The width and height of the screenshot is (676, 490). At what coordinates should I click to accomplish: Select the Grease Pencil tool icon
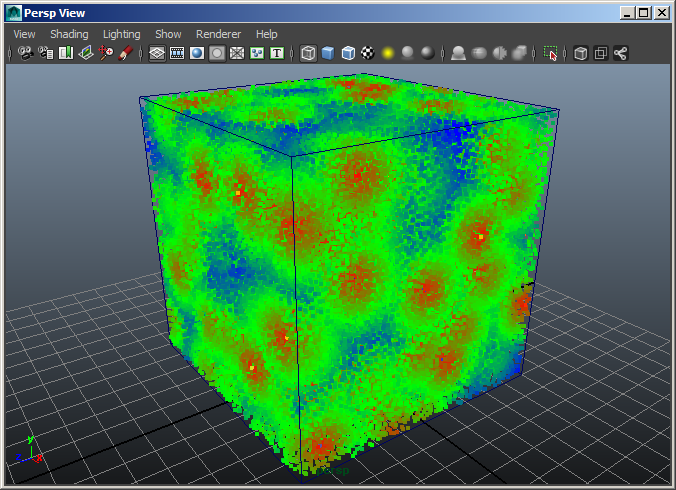[x=126, y=53]
